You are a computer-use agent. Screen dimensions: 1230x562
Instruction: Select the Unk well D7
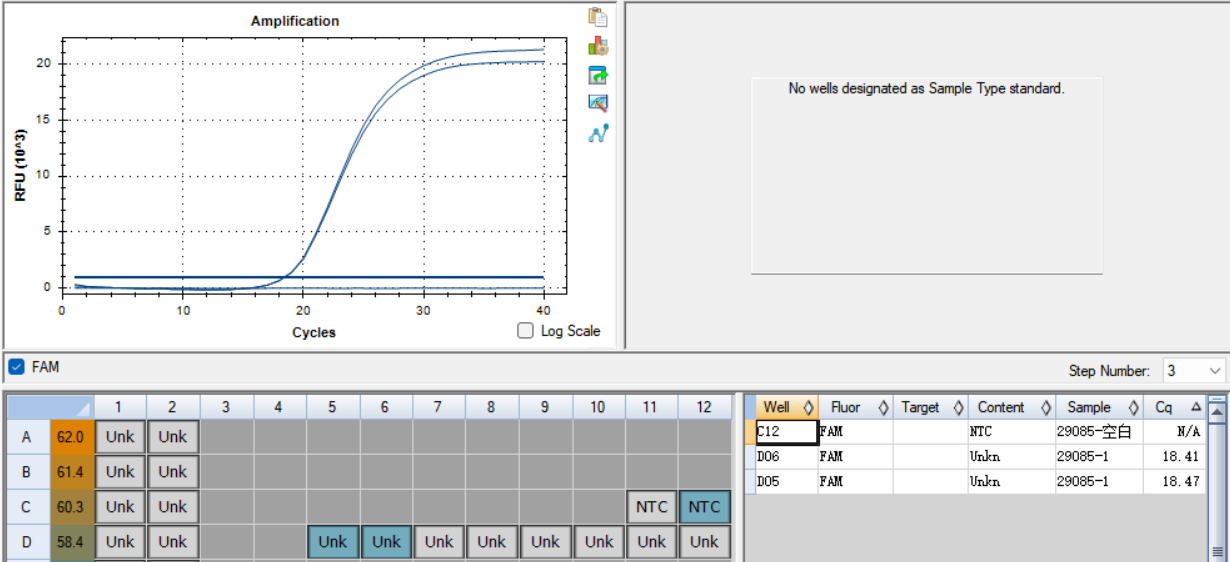coord(438,542)
